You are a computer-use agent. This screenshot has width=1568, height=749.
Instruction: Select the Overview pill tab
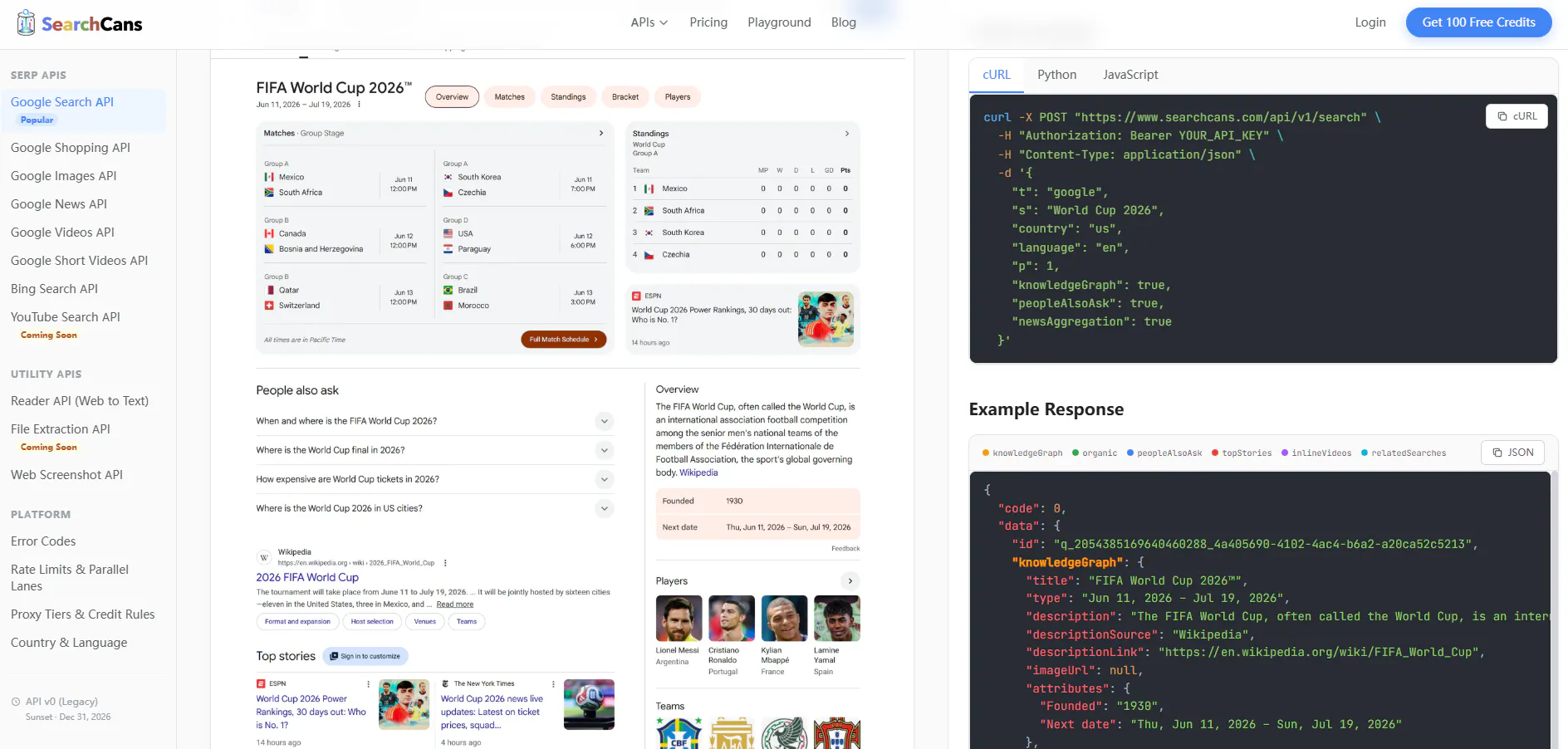[x=452, y=97]
